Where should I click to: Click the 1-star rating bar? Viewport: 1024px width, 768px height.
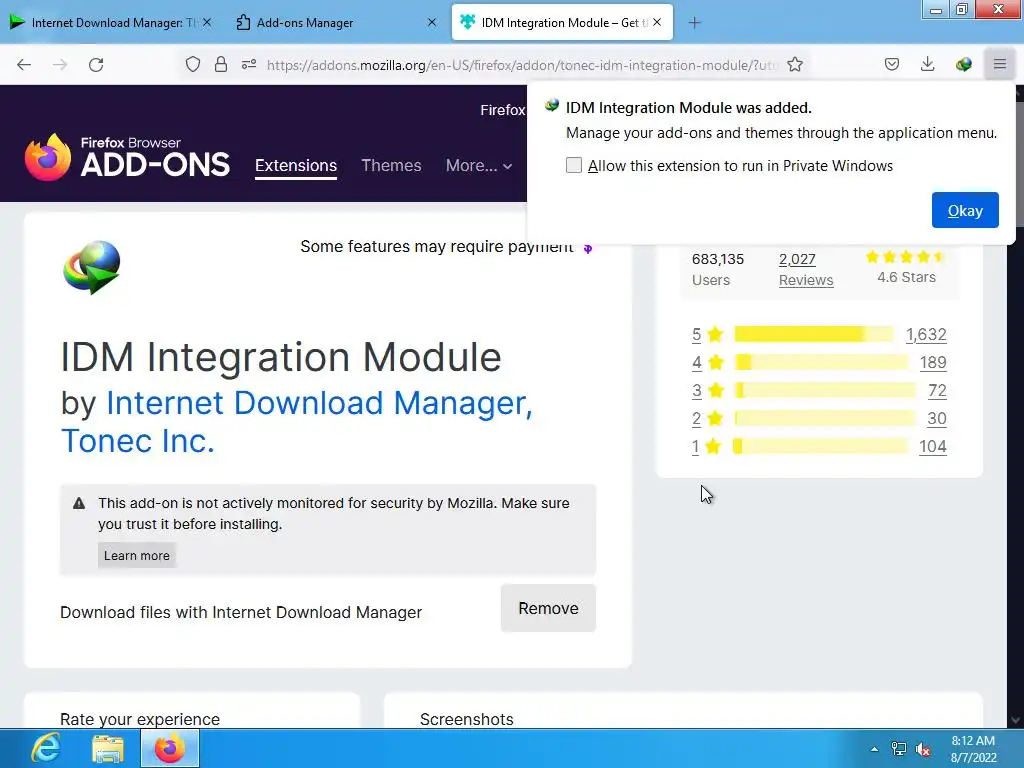click(821, 446)
